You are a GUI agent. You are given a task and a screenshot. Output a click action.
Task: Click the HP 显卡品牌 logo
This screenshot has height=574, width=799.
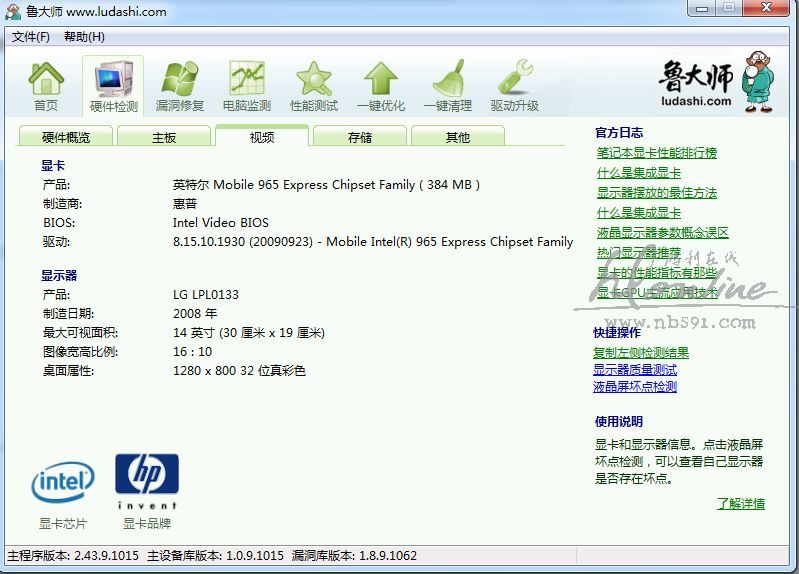(x=147, y=481)
